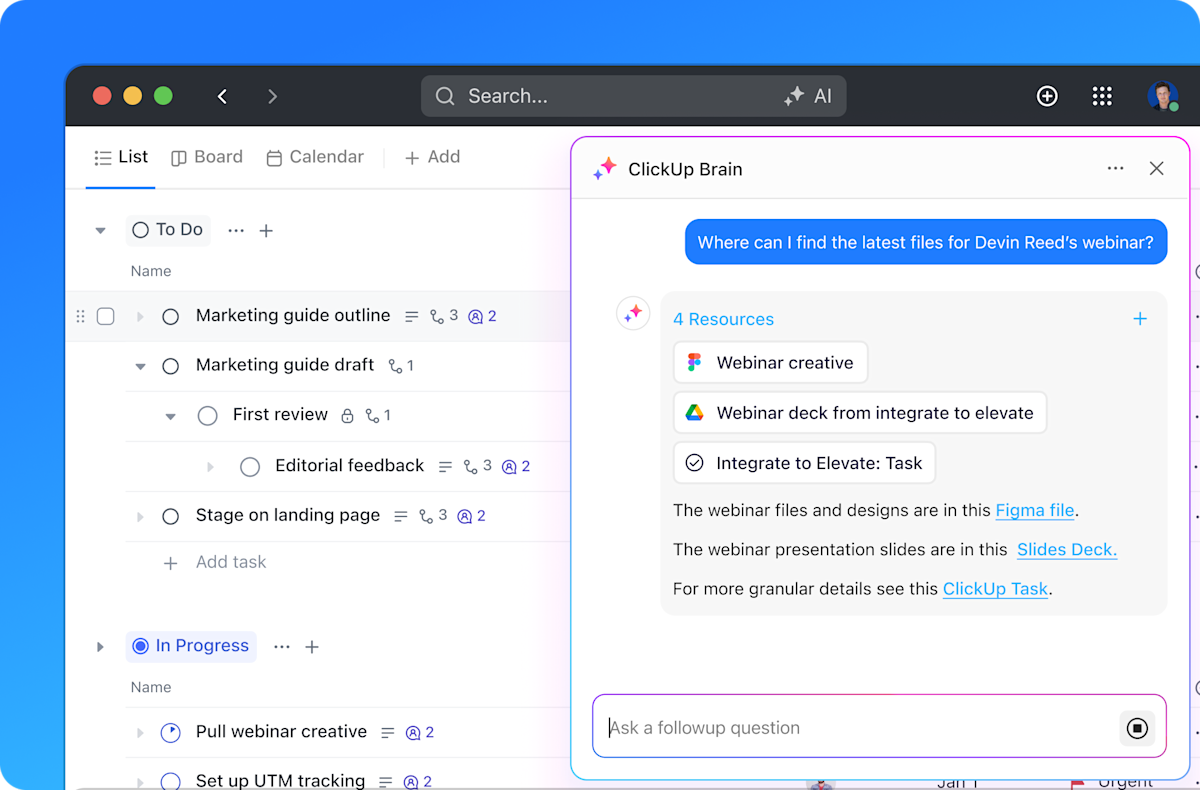Collapse the To Do group
The height and width of the screenshot is (790, 1200).
click(x=100, y=230)
